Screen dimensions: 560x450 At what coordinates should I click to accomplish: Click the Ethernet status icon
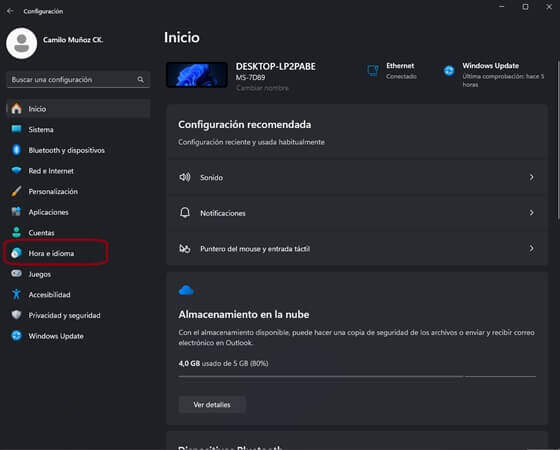pos(373,70)
